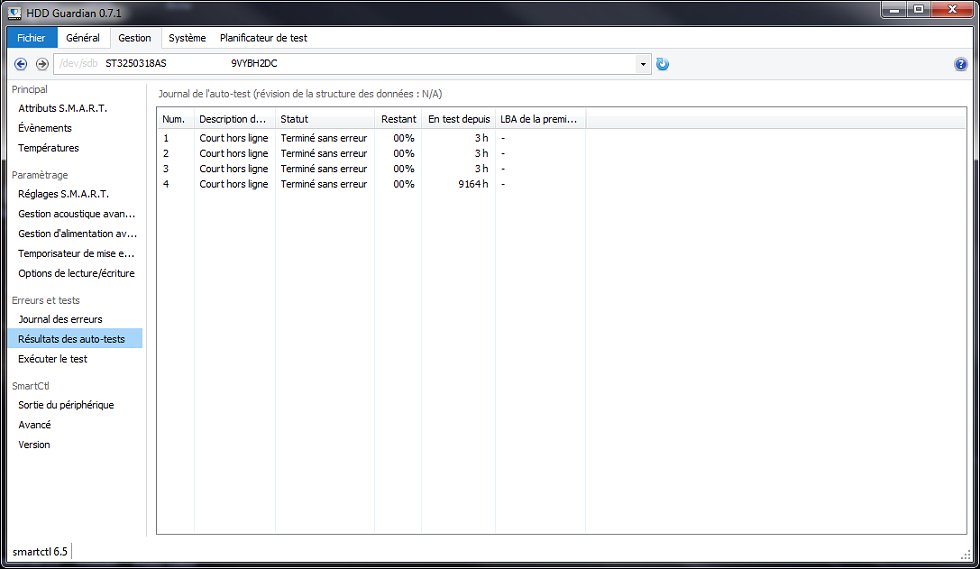Maximize the HDD Guardian window
Image resolution: width=980 pixels, height=569 pixels.
click(918, 10)
